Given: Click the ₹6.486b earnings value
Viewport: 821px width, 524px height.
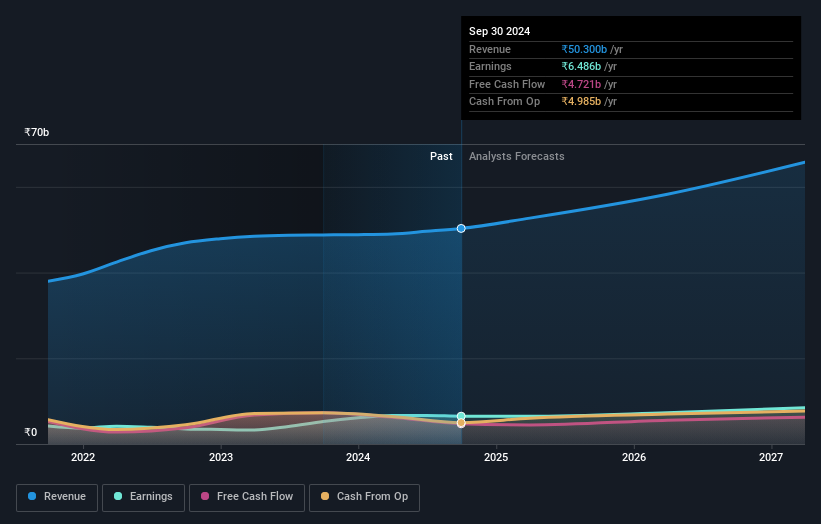Looking at the screenshot, I should [x=581, y=66].
